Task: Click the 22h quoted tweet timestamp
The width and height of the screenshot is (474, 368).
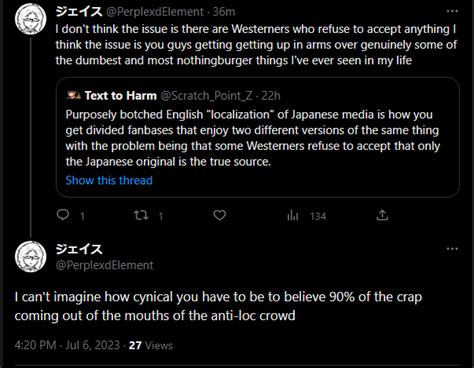Action: [271, 96]
